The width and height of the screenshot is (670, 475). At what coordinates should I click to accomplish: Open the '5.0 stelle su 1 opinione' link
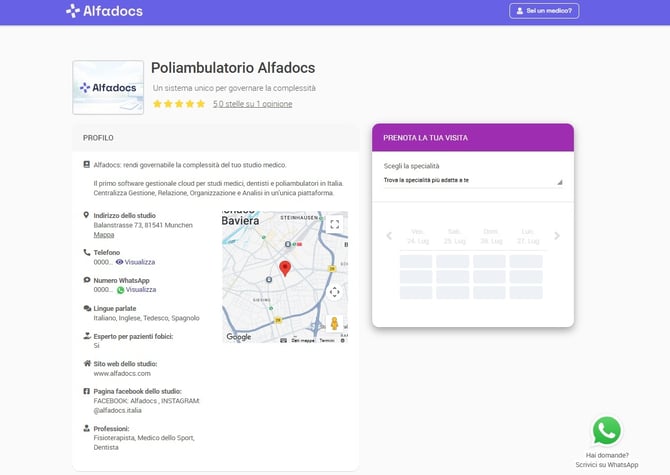click(x=253, y=104)
